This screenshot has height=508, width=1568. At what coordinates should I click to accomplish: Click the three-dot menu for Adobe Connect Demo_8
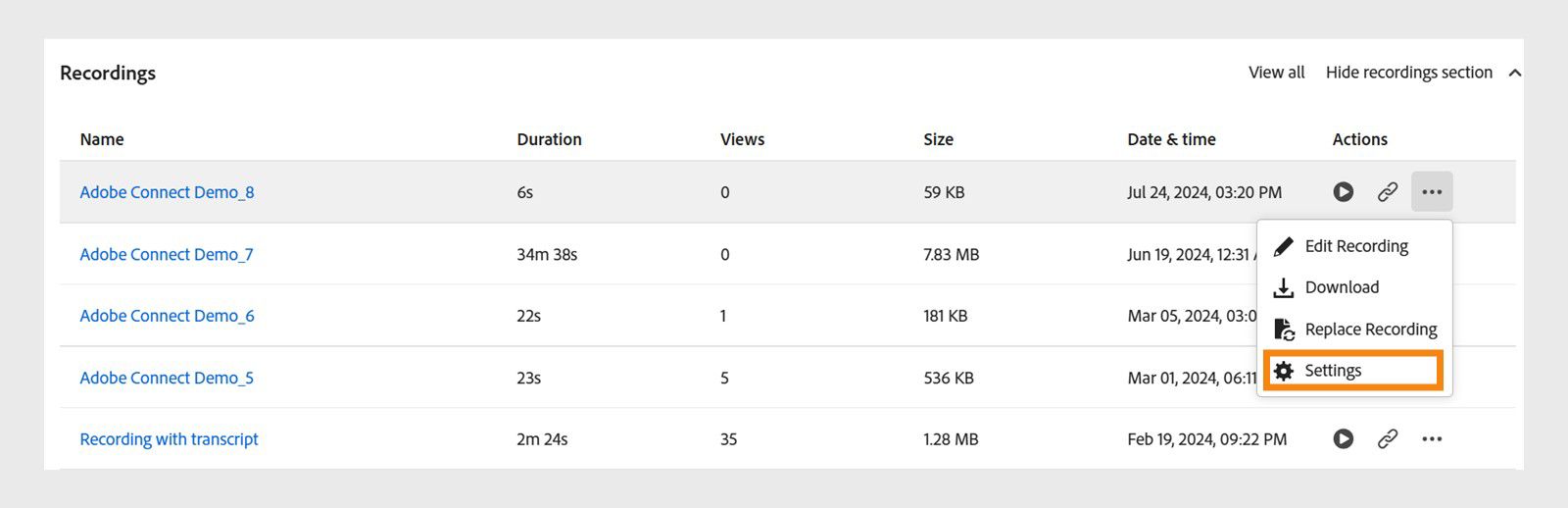tap(1432, 192)
